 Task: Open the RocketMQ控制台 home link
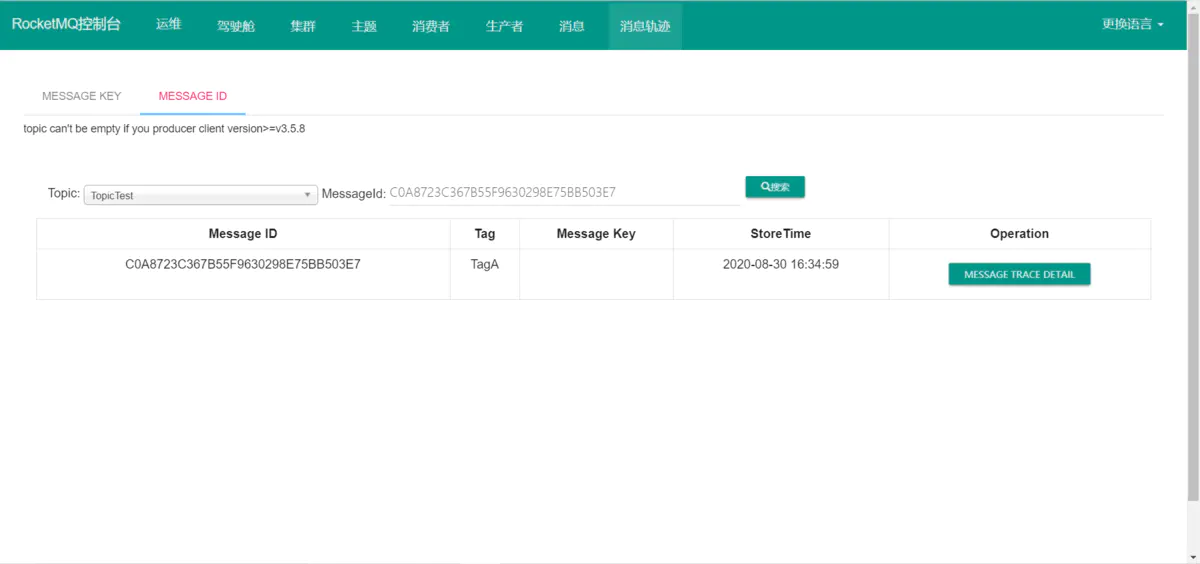(x=66, y=25)
